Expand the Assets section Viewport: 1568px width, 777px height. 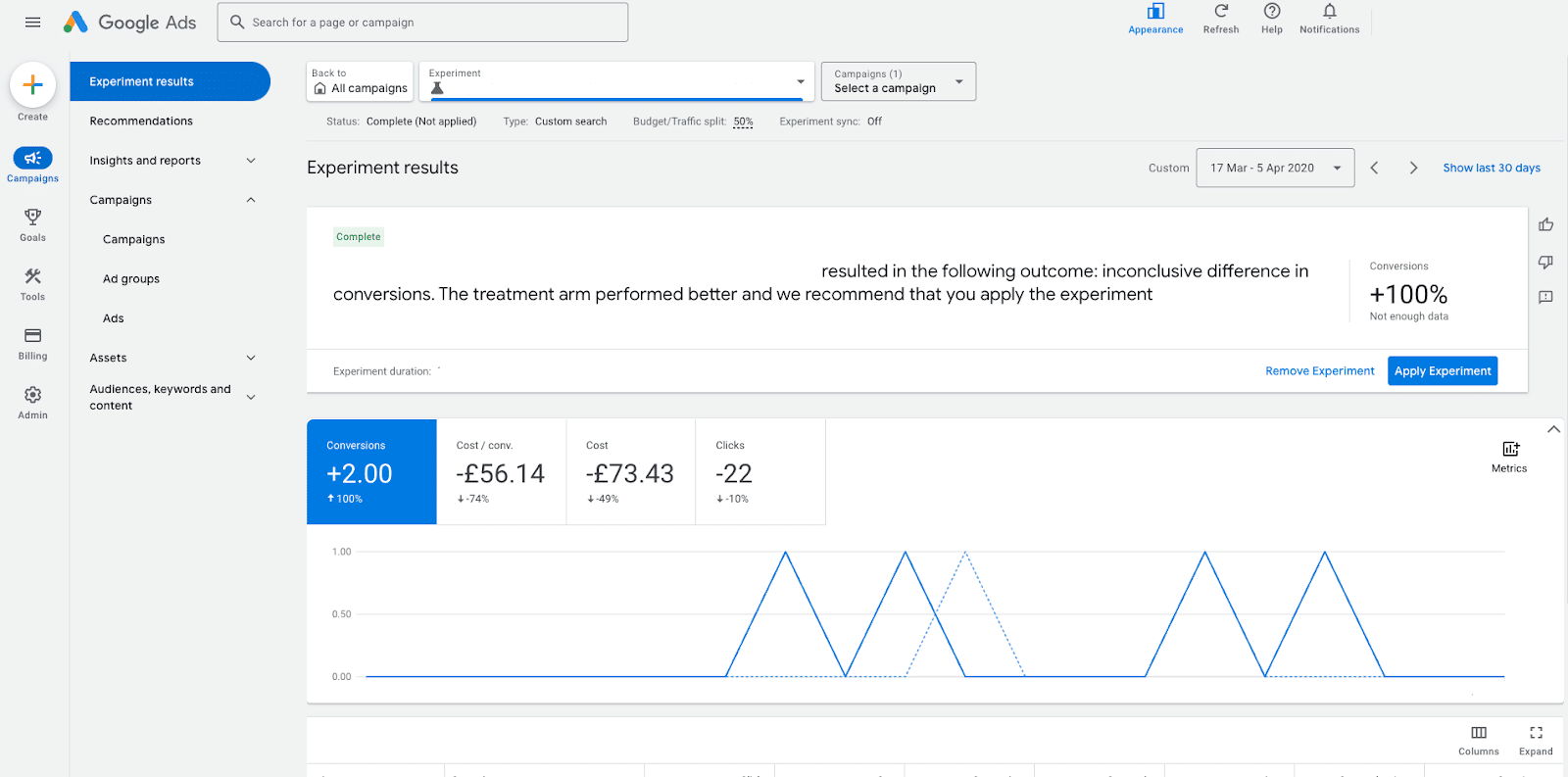[x=251, y=358]
